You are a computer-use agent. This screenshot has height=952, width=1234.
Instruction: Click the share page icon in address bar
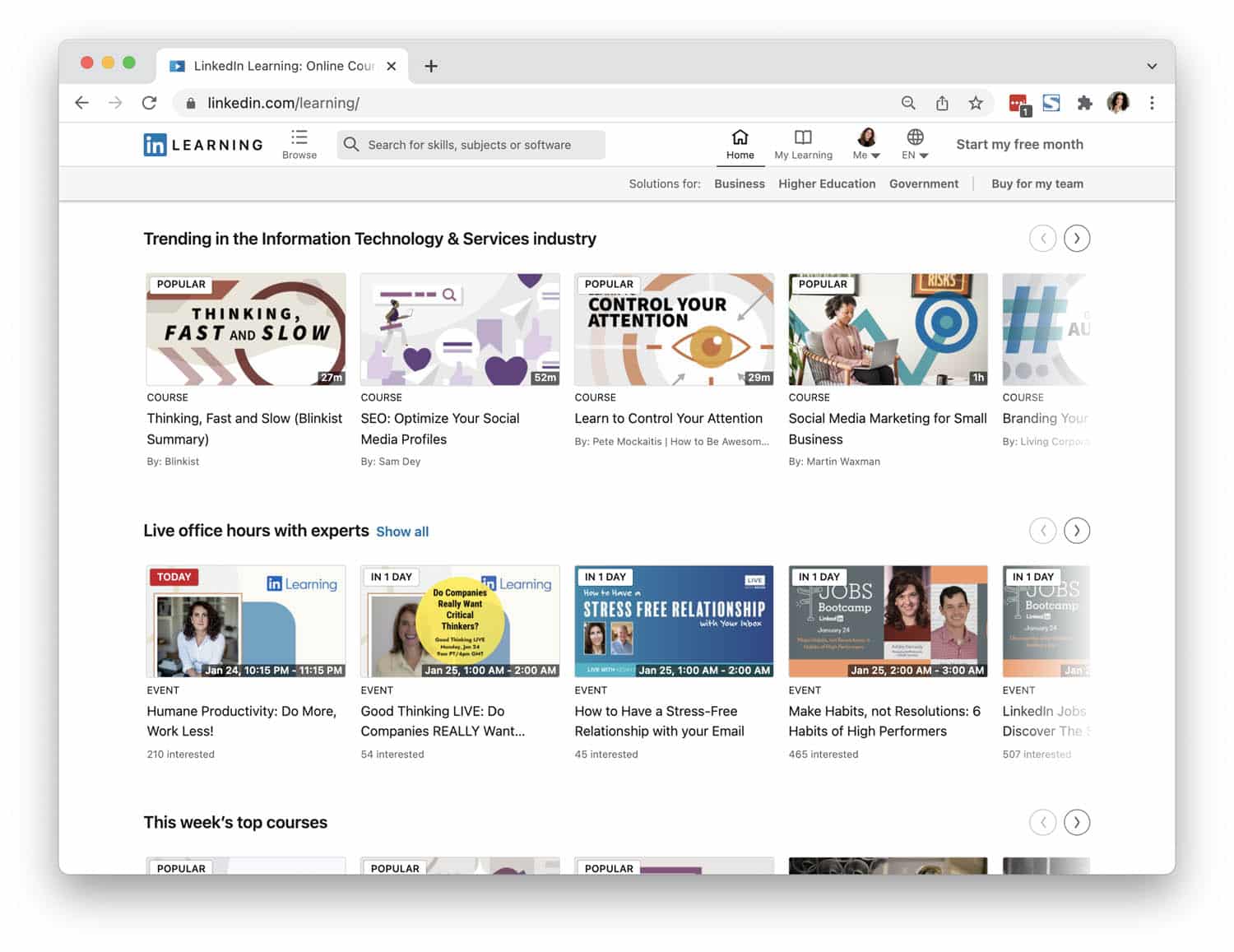(x=942, y=103)
